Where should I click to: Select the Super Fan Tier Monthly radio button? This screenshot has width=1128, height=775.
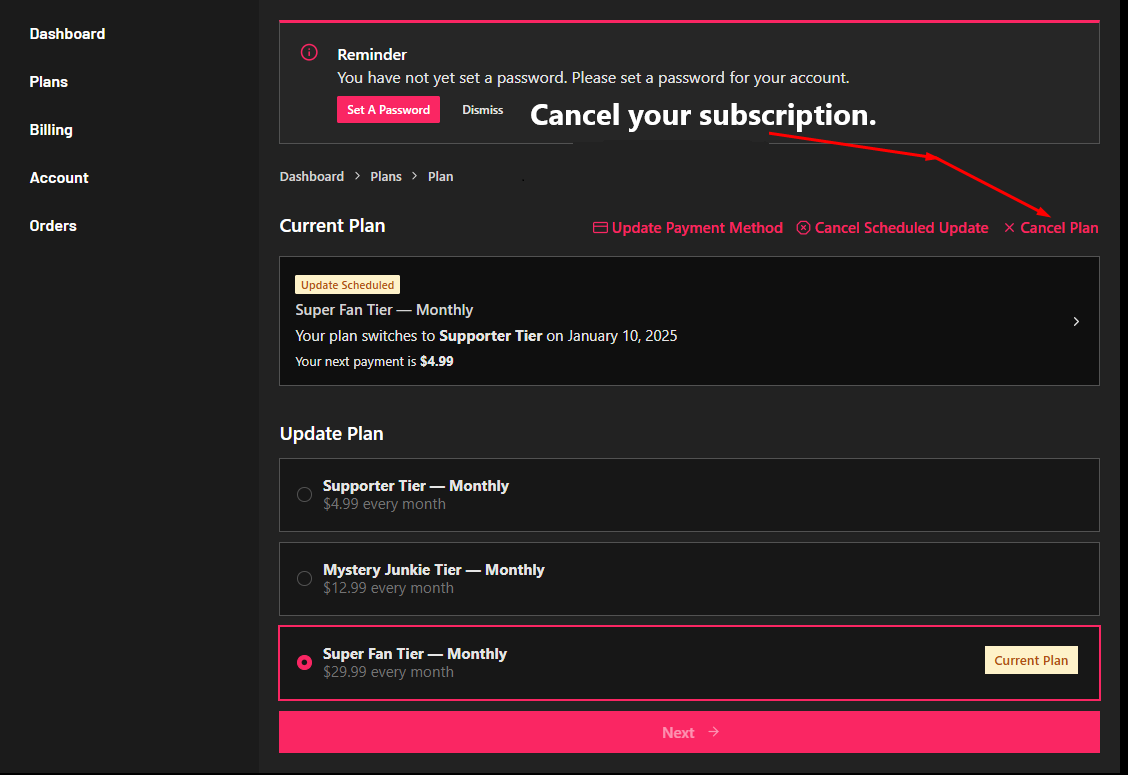tap(304, 662)
